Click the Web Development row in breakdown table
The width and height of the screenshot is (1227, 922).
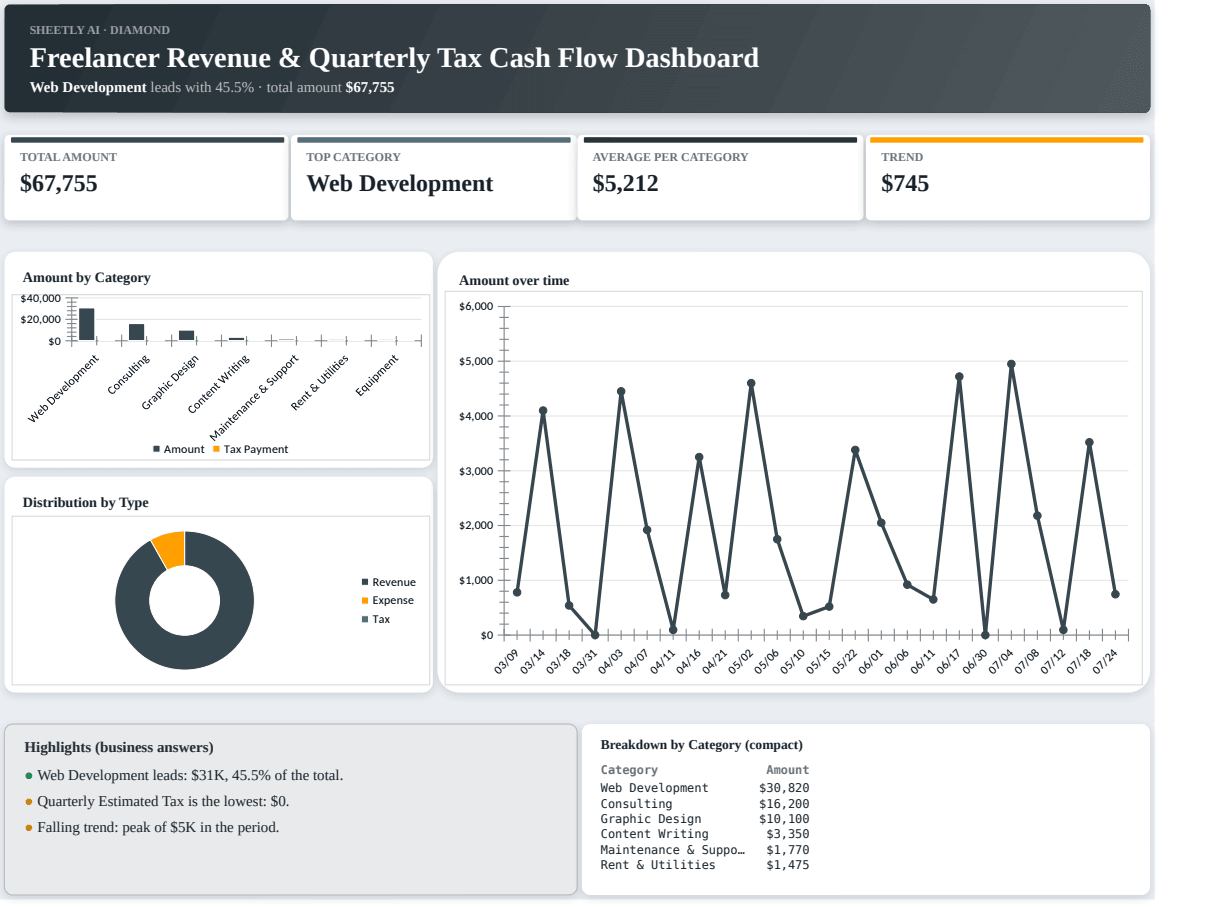pyautogui.click(x=705, y=788)
